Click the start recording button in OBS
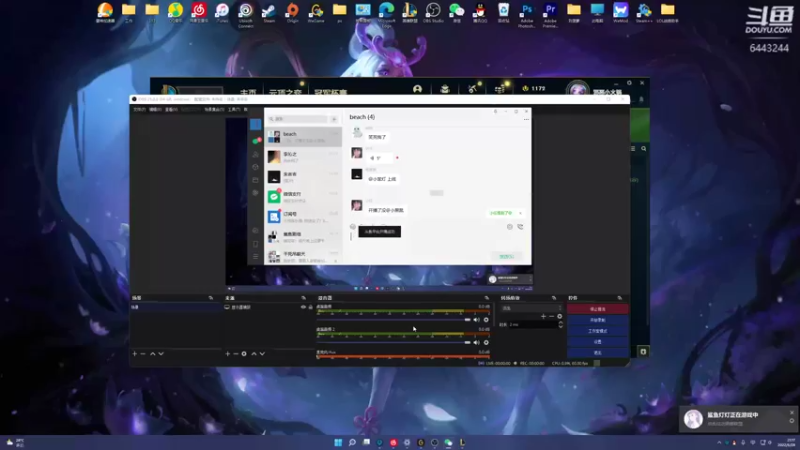 597,320
